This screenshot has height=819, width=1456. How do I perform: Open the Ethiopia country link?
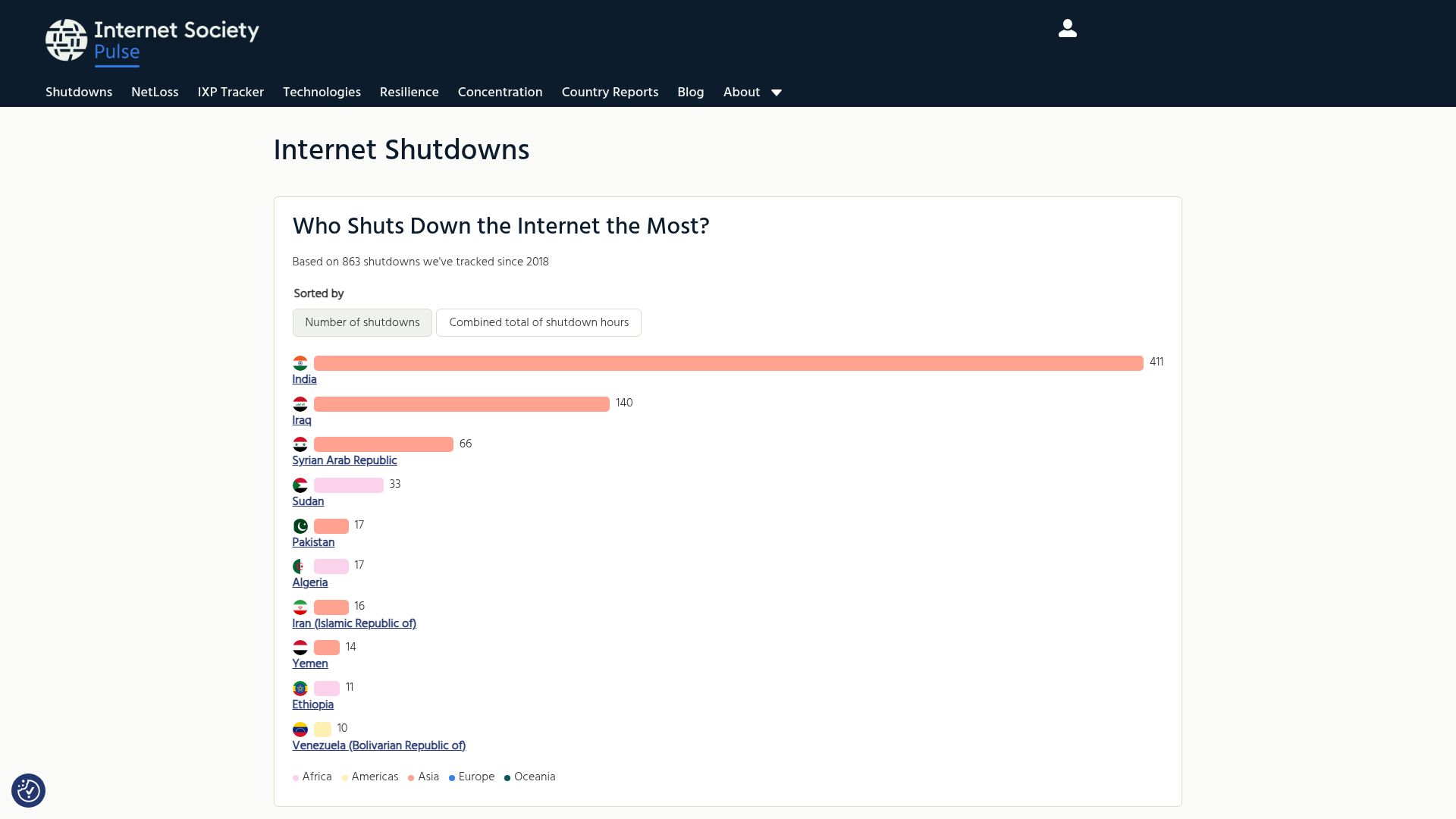pyautogui.click(x=313, y=704)
